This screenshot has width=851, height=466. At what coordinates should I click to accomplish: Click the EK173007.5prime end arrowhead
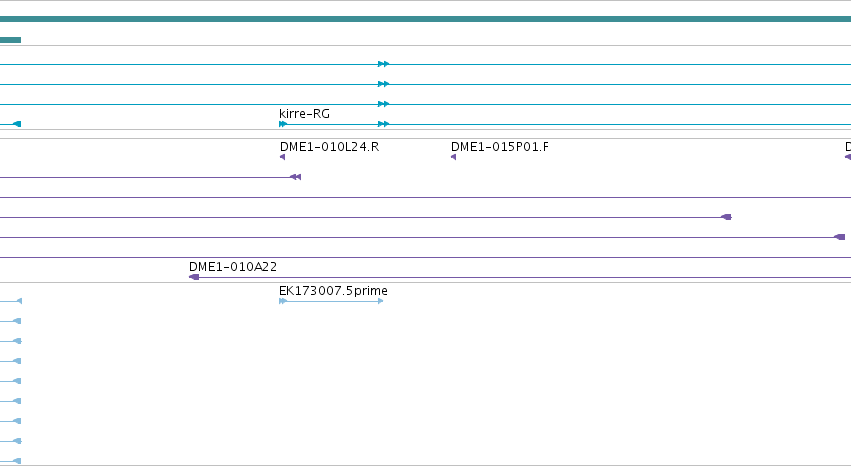pyautogui.click(x=380, y=301)
